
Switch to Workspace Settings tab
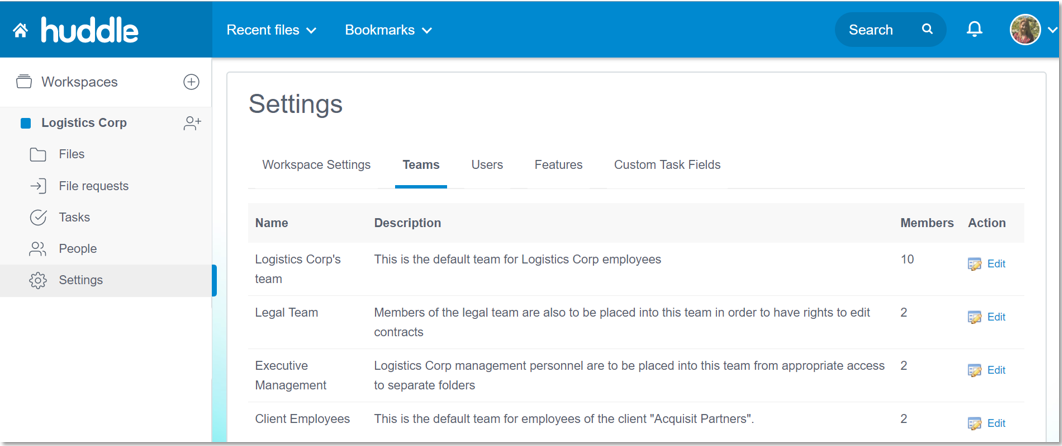pyautogui.click(x=316, y=164)
